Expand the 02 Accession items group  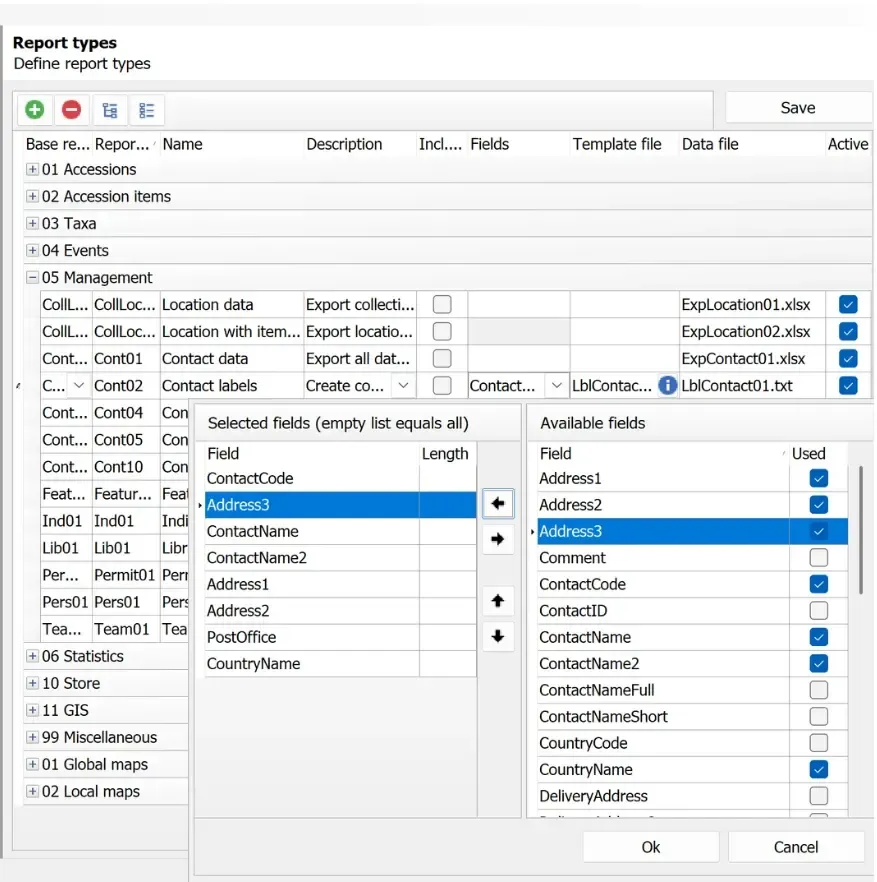[x=33, y=196]
